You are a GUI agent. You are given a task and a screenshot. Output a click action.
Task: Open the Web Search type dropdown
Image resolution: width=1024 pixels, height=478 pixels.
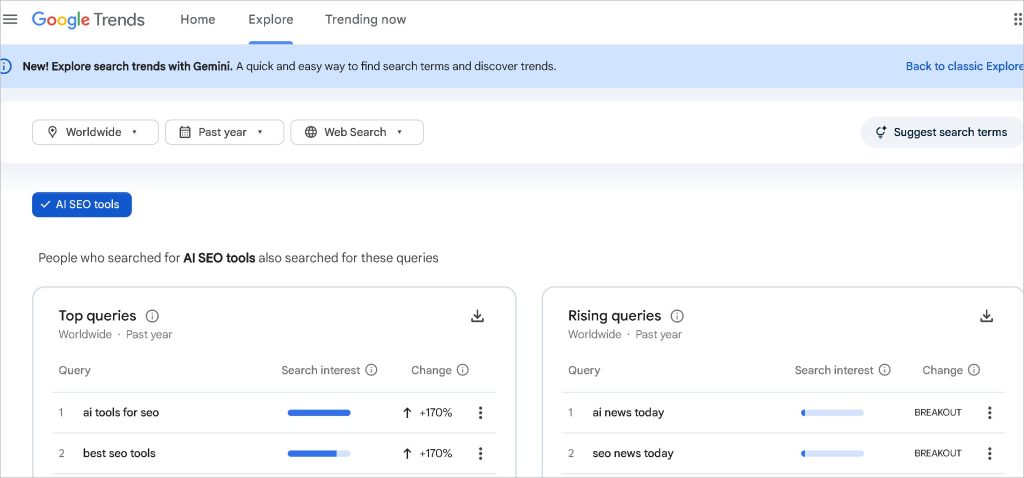(357, 132)
